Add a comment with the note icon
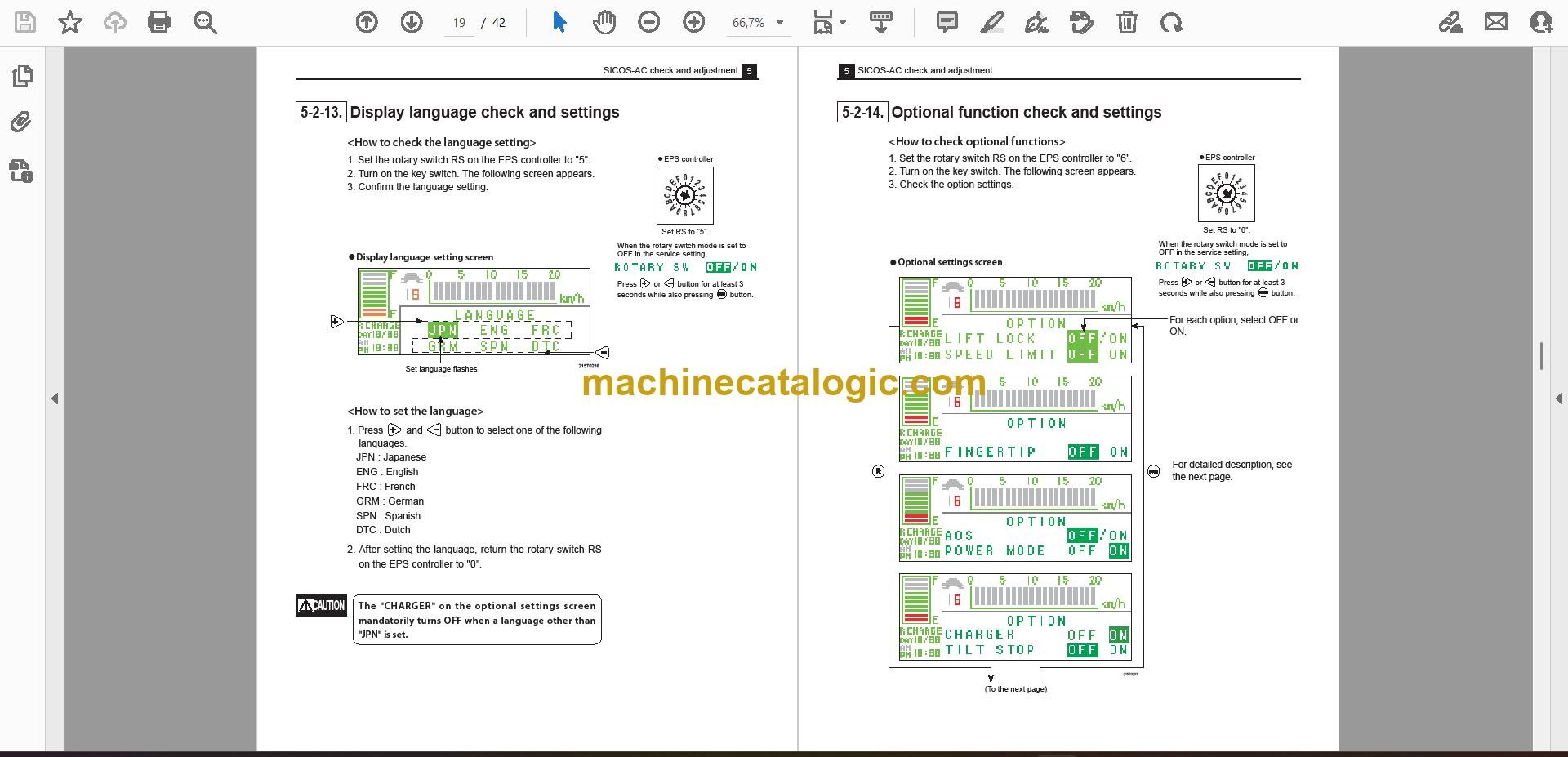1568x757 pixels. click(x=947, y=22)
